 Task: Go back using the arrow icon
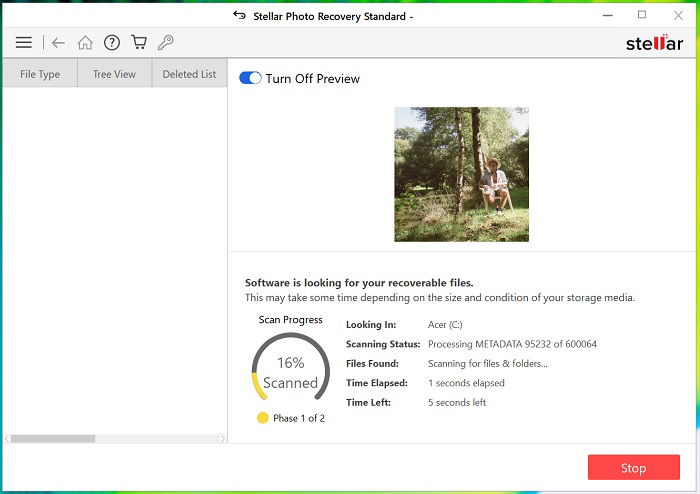tap(58, 43)
